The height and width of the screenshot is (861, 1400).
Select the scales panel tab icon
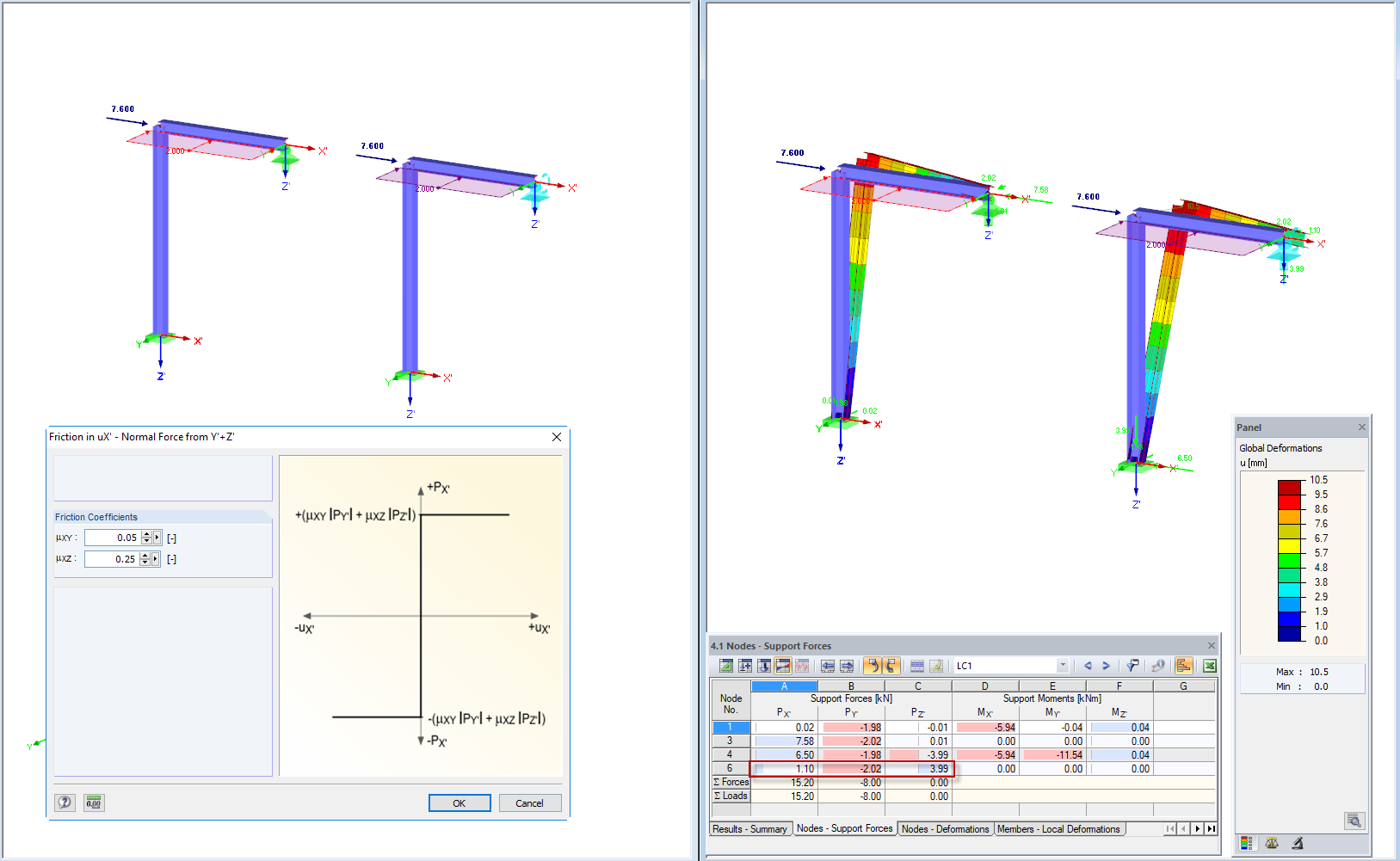point(1273,843)
